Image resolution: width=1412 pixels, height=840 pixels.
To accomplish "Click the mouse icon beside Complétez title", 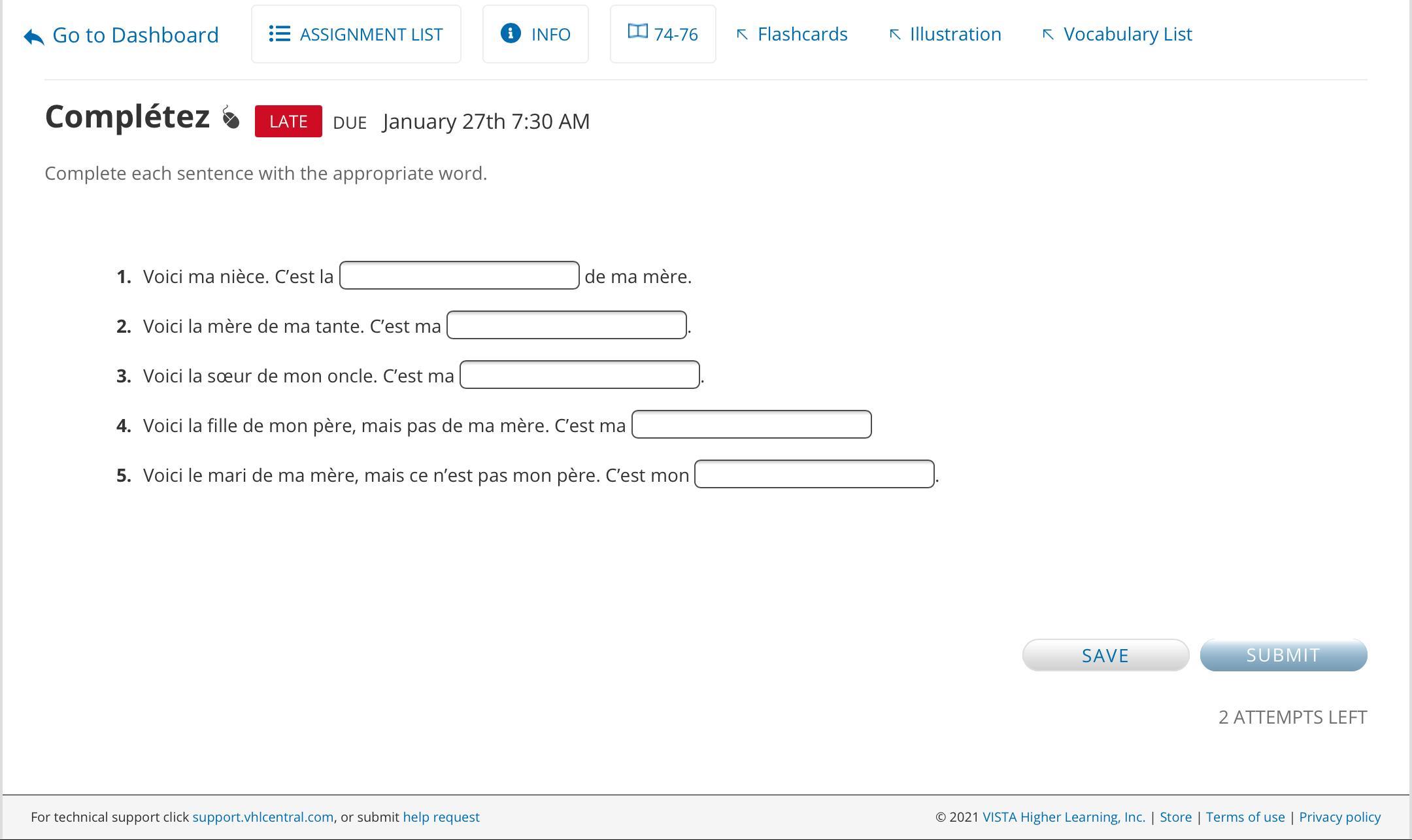I will point(230,118).
